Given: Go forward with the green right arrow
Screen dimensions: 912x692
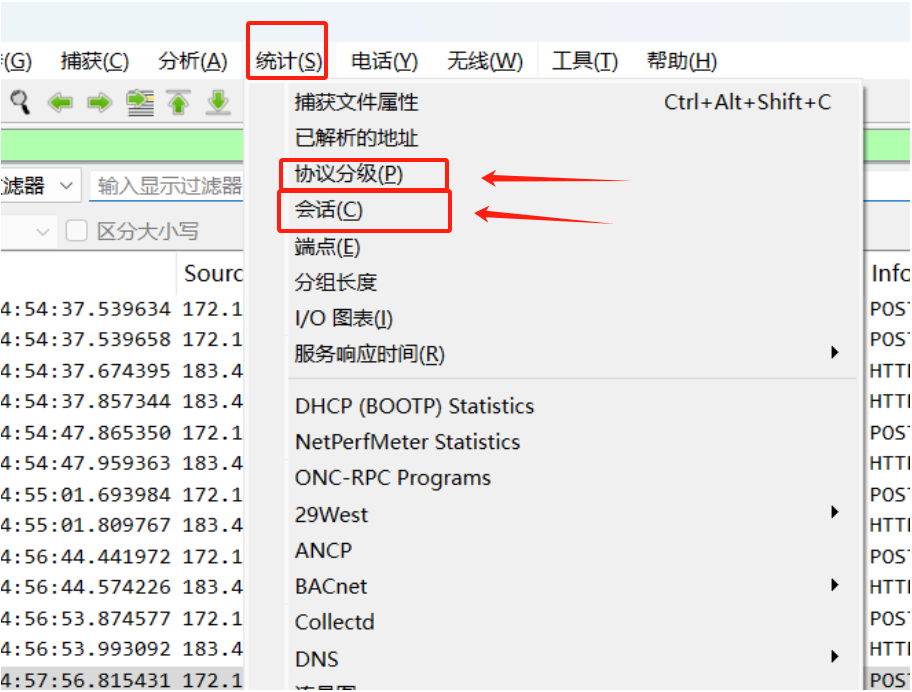Looking at the screenshot, I should pyautogui.click(x=99, y=103).
